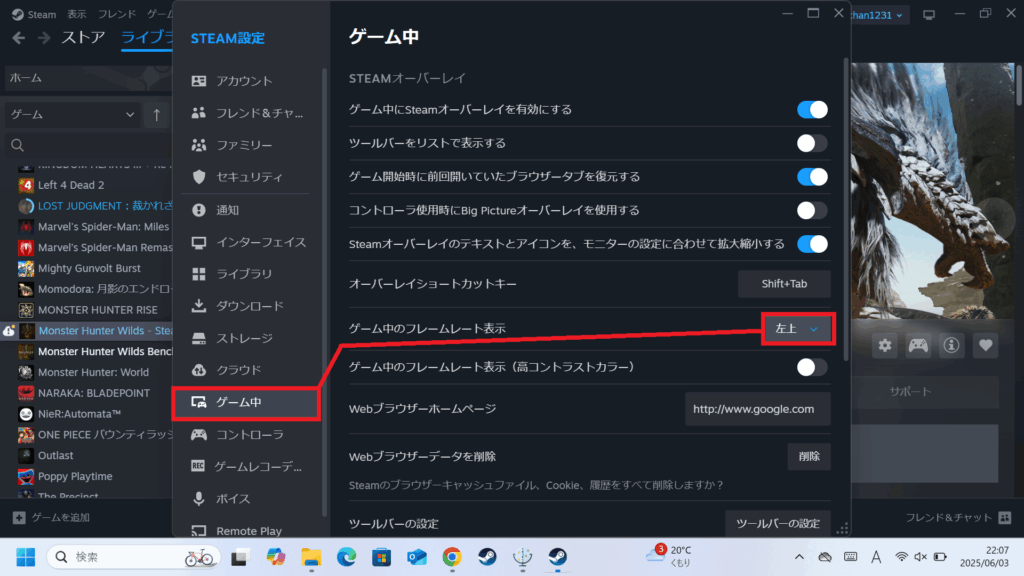The image size is (1024, 576).
Task: Click the library search field
Action: pos(88,146)
